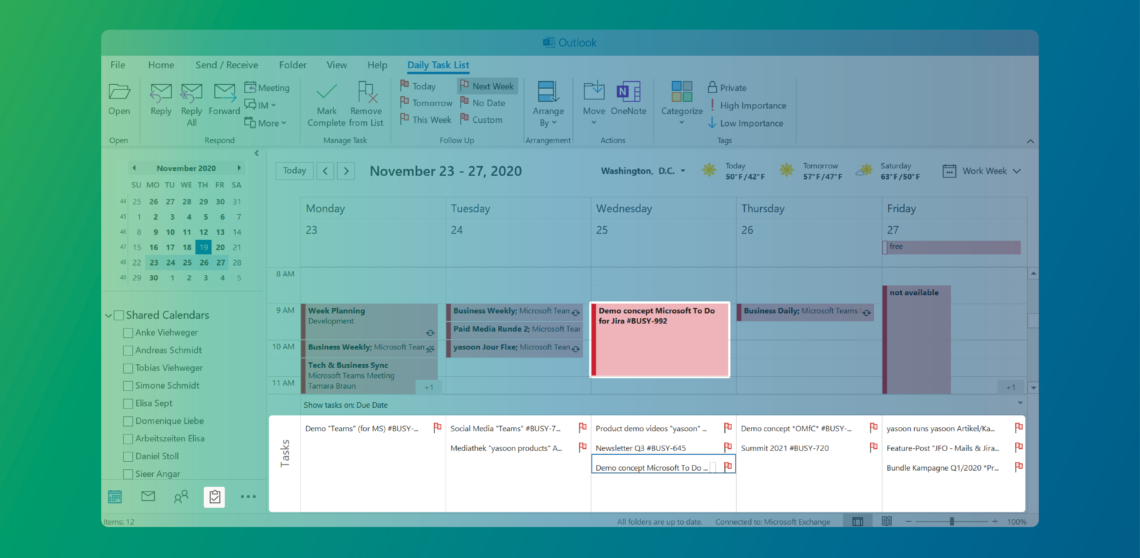Viewport: 1140px width, 558px height.
Task: Open People view in navigation bar
Action: coord(181,497)
